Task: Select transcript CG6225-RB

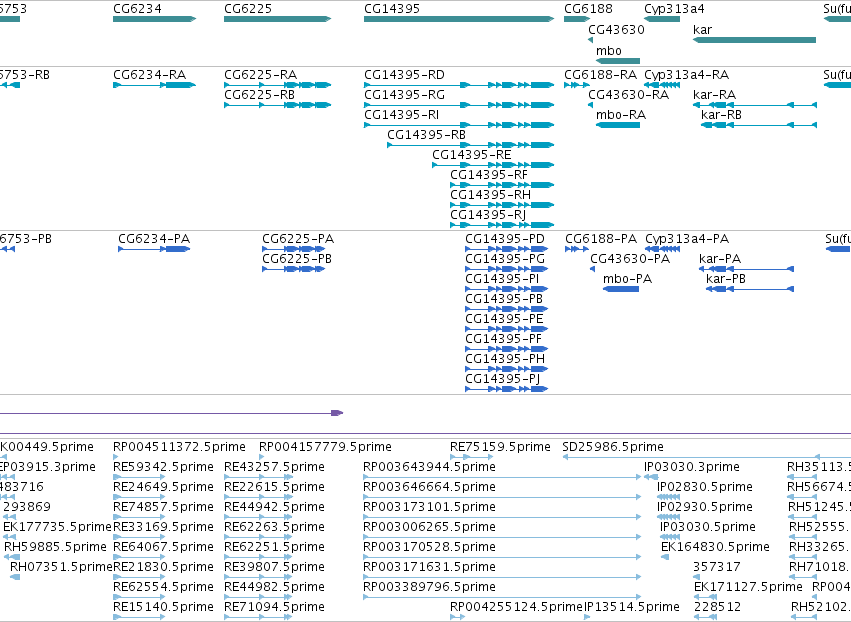Action: tap(259, 95)
